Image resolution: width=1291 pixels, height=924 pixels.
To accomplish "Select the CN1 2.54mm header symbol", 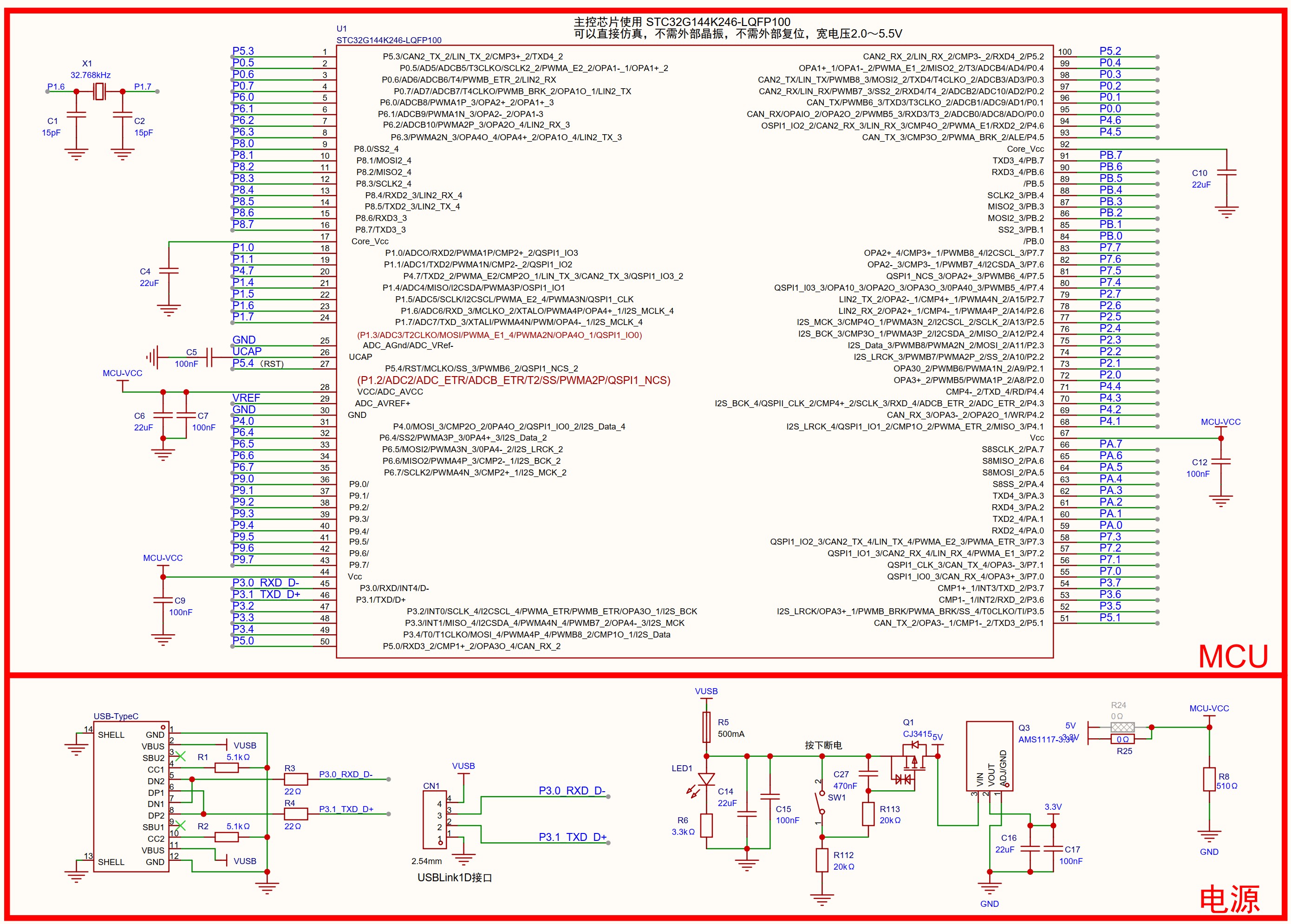I will (435, 820).
